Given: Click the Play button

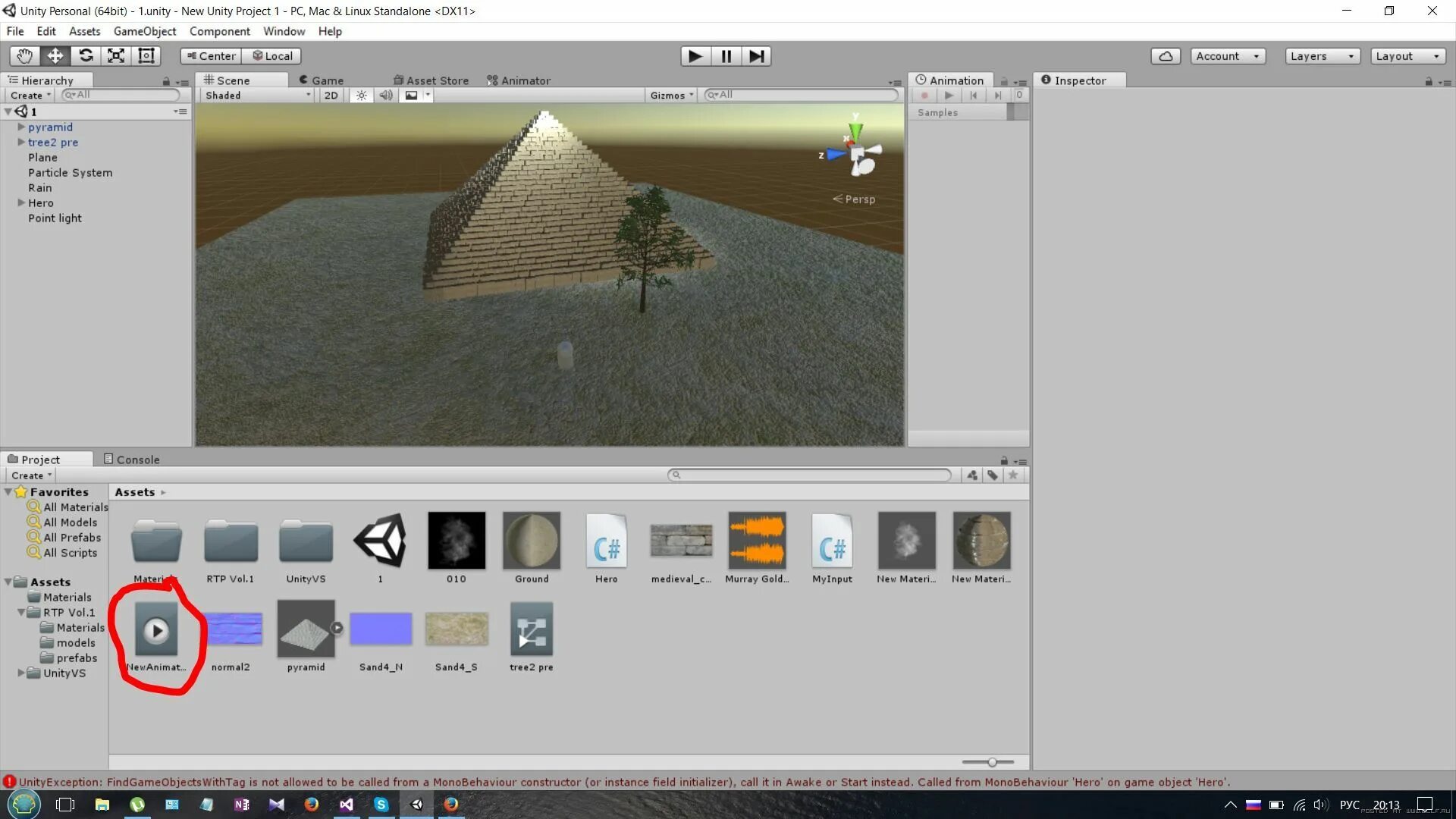Looking at the screenshot, I should coord(695,56).
